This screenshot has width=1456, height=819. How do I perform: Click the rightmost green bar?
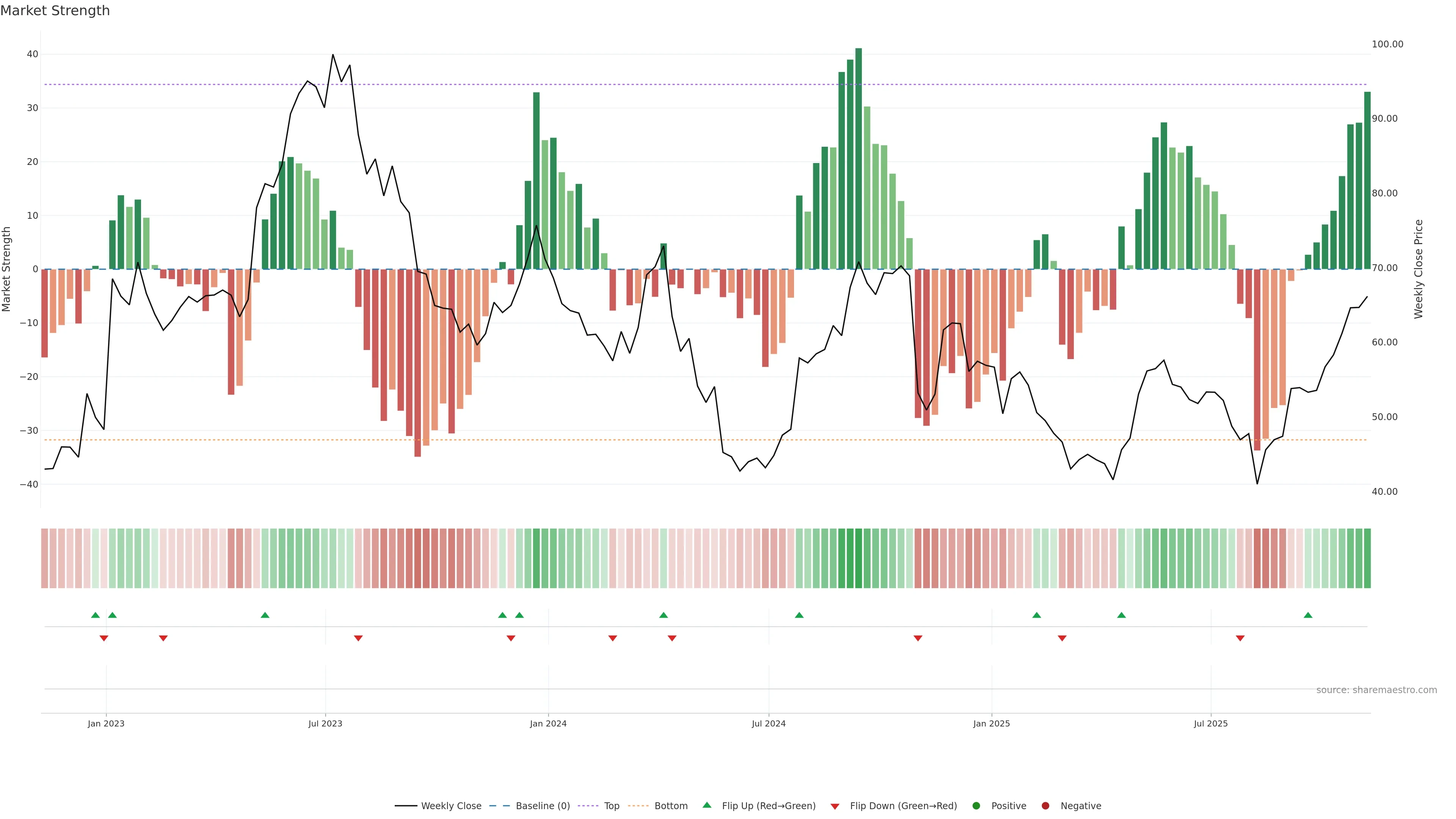(x=1367, y=181)
